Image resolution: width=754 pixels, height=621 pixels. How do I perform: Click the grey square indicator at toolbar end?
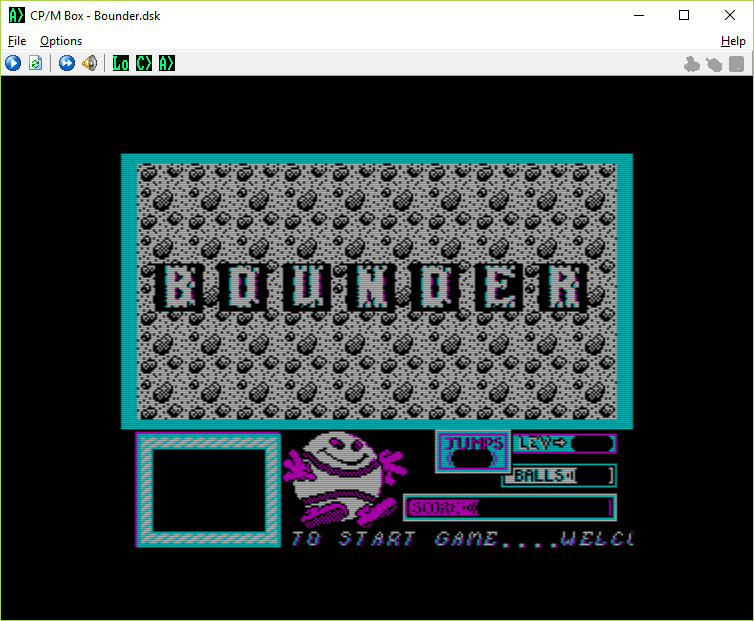point(736,64)
